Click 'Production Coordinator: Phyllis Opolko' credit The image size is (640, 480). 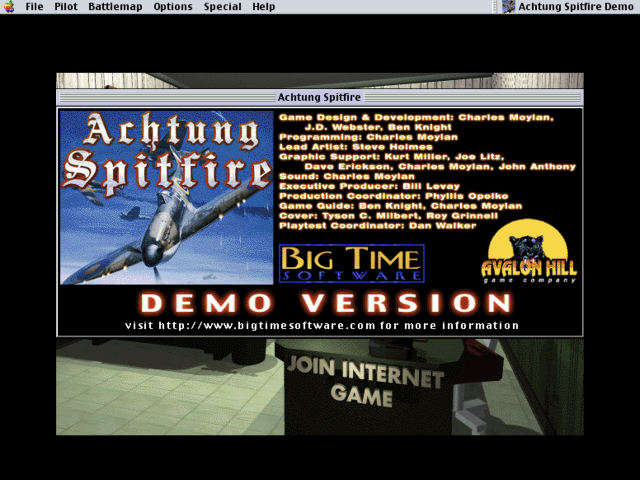coord(393,196)
